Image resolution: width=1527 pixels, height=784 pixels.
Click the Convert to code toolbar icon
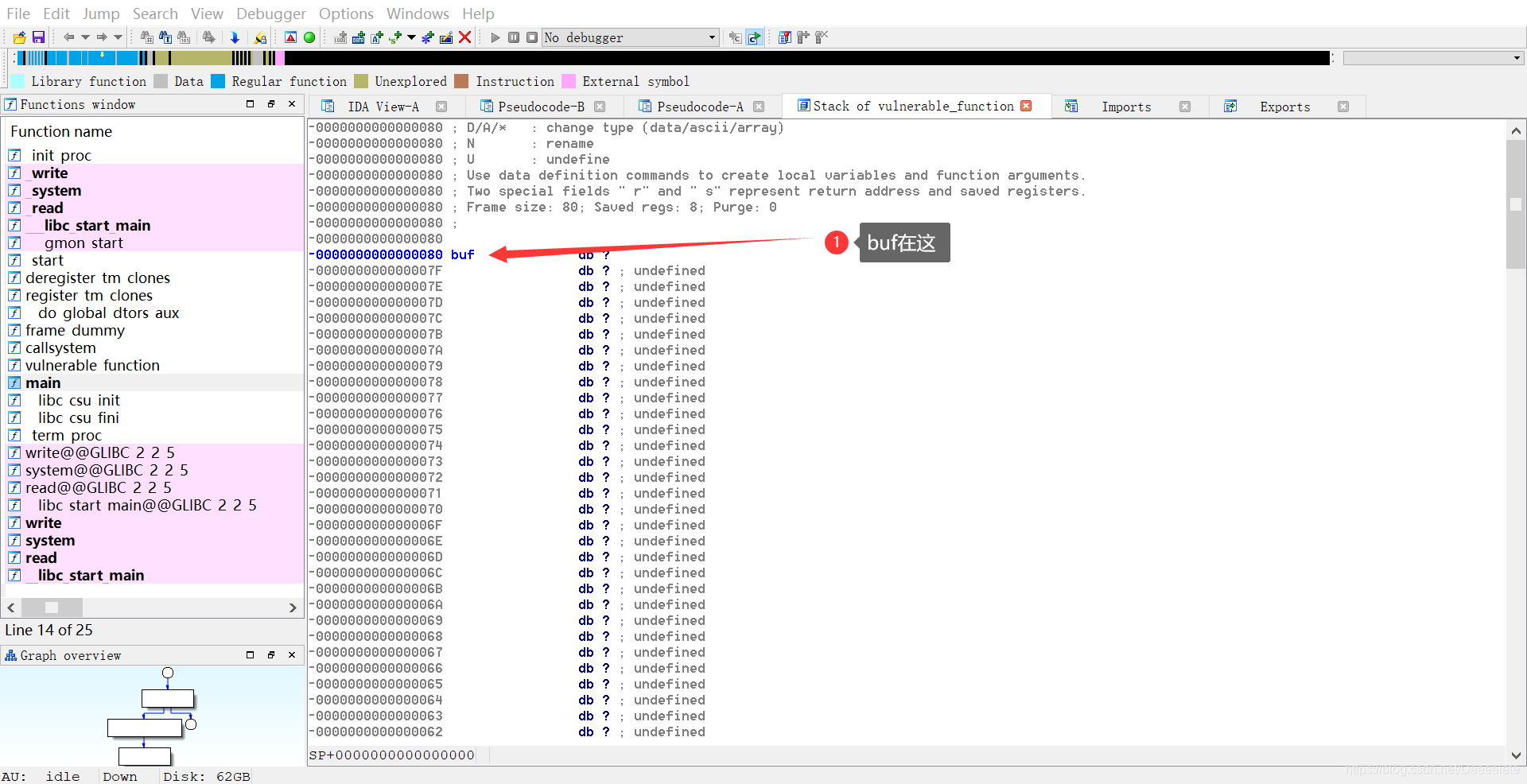pos(340,37)
